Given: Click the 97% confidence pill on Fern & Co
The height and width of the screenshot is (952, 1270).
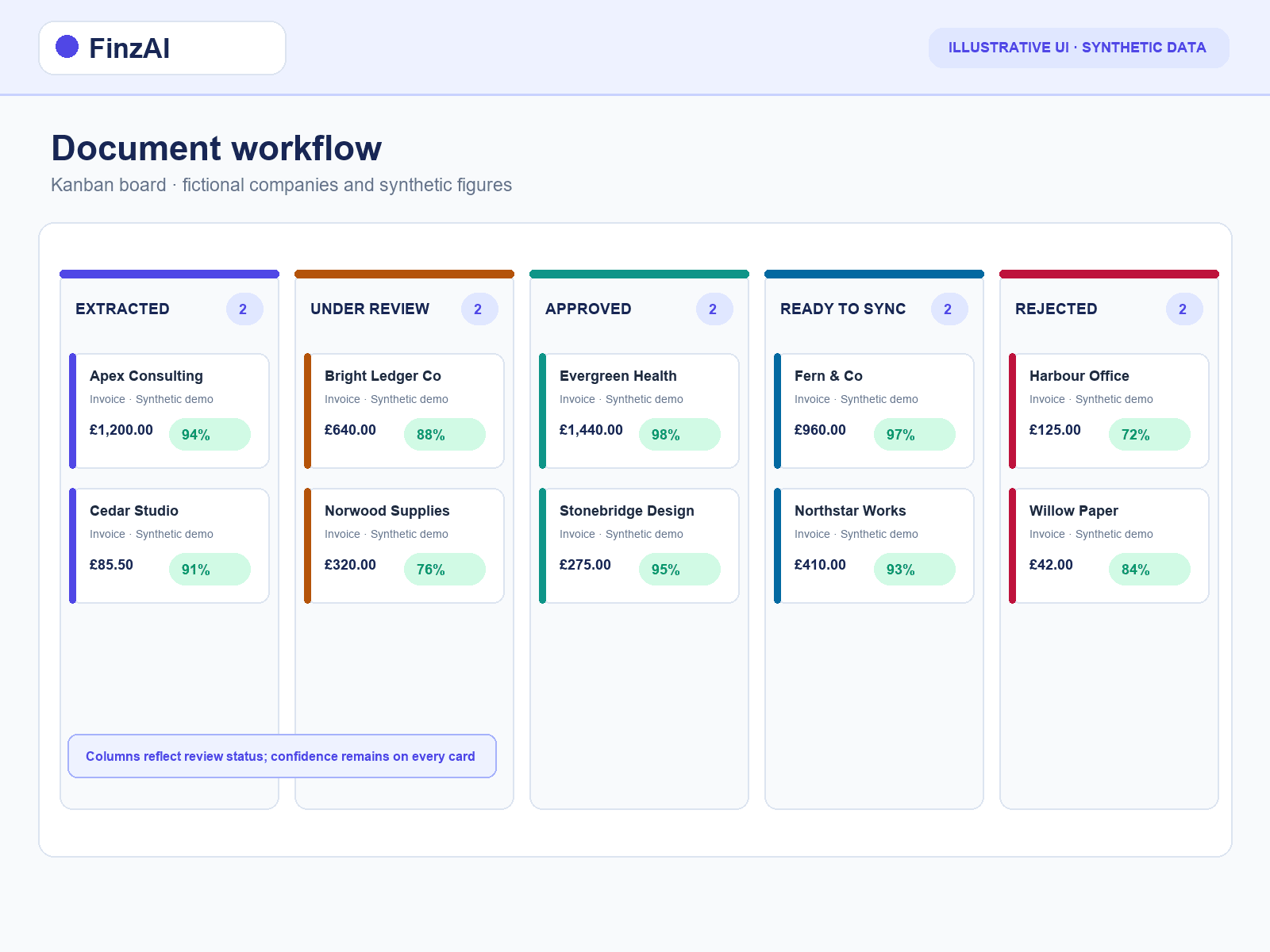Looking at the screenshot, I should pyautogui.click(x=914, y=434).
